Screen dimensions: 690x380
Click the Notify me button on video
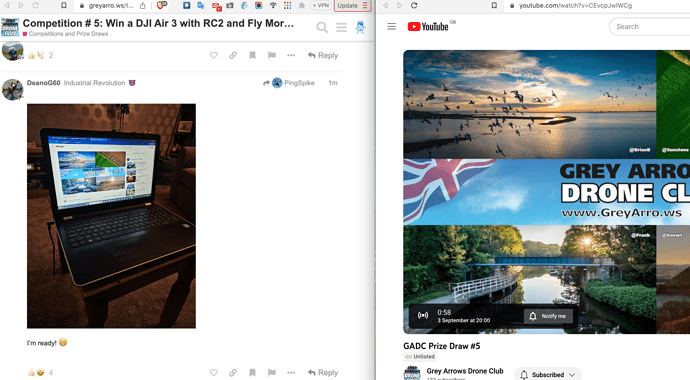pos(548,316)
